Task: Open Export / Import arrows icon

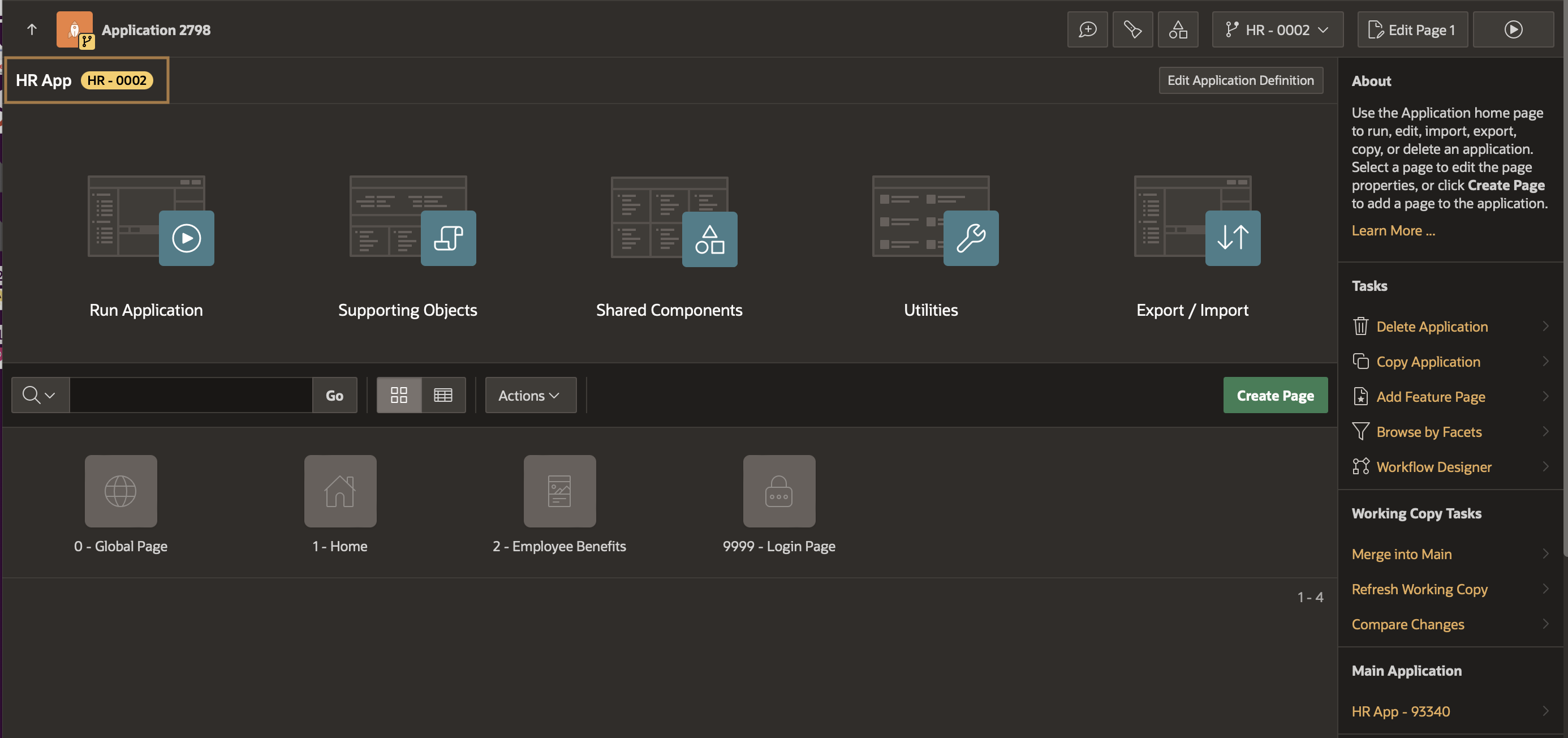Action: tap(1232, 238)
